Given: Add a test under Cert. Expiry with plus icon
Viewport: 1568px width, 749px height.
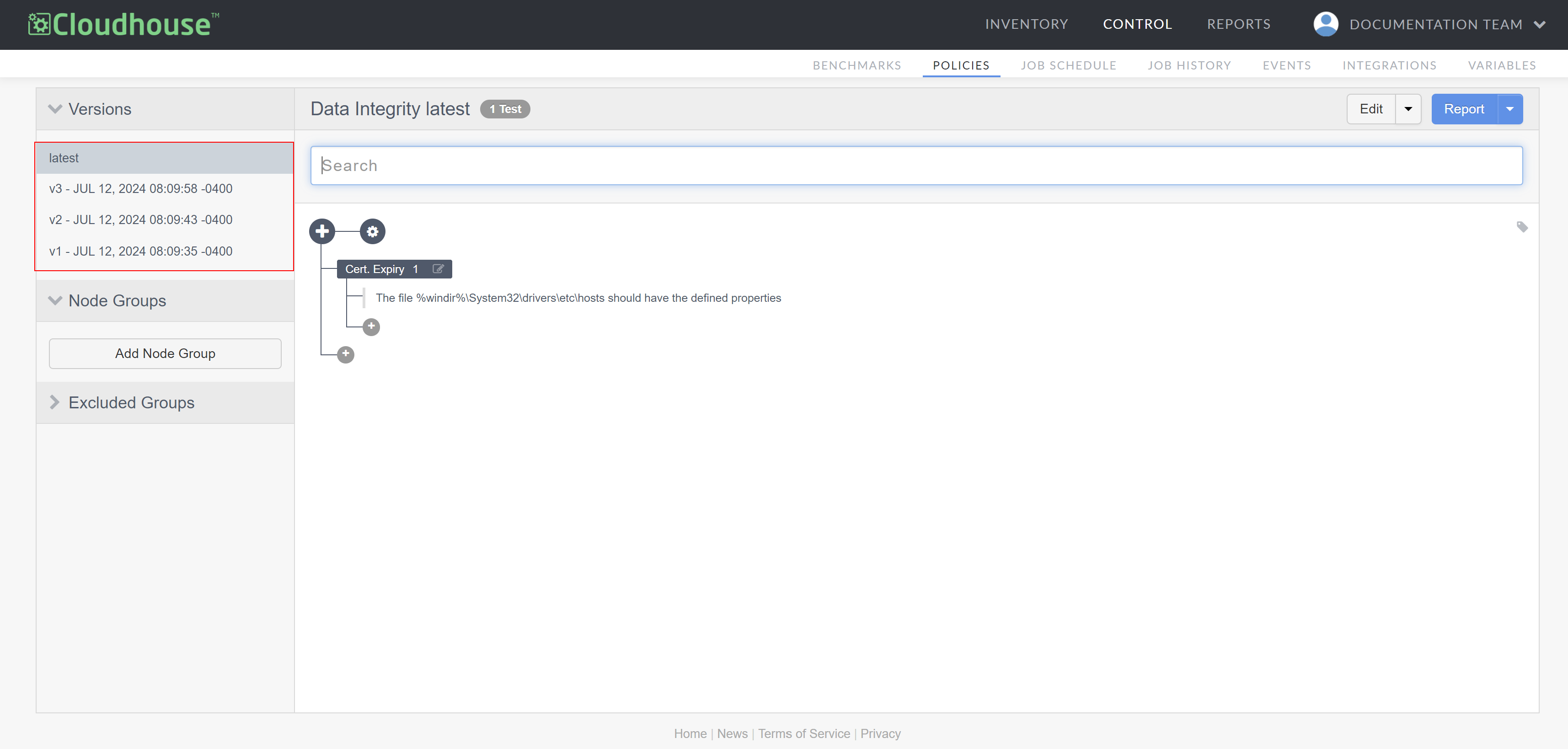Looking at the screenshot, I should pos(371,327).
